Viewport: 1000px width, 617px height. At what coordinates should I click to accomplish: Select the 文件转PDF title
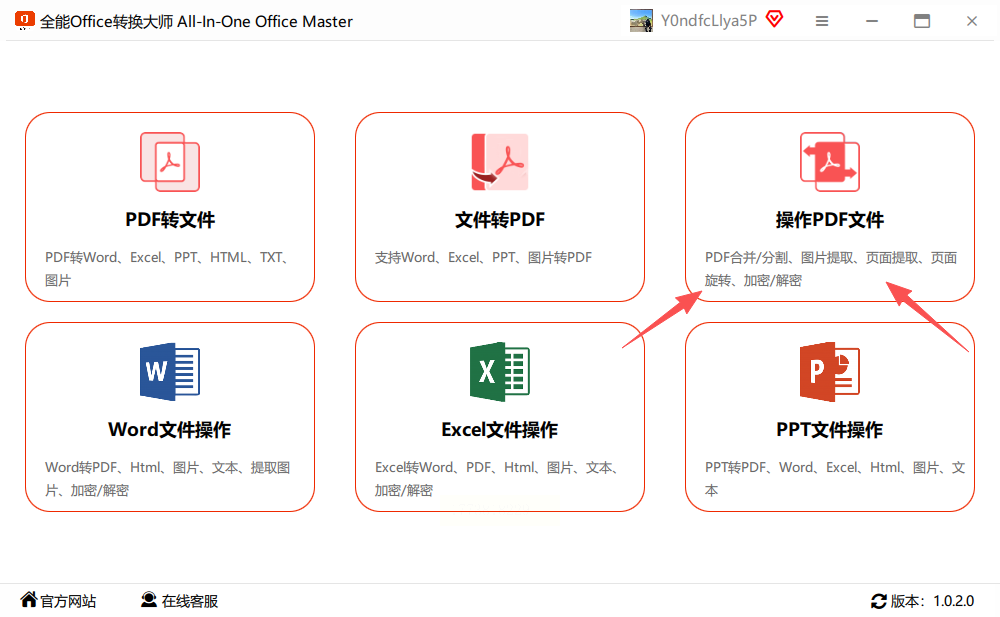pyautogui.click(x=499, y=219)
